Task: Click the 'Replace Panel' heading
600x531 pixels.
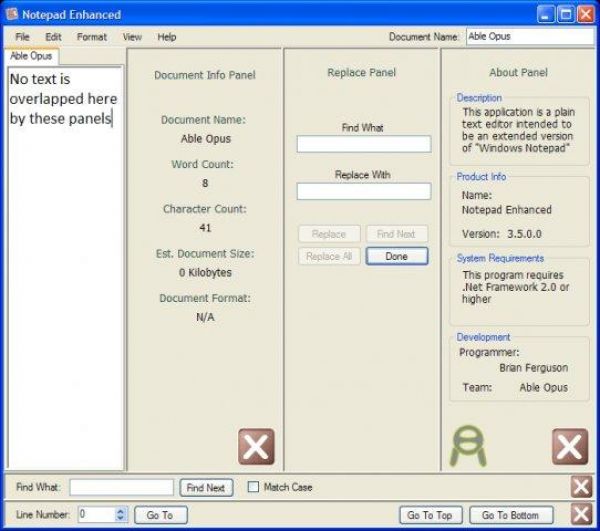Action: 362,73
